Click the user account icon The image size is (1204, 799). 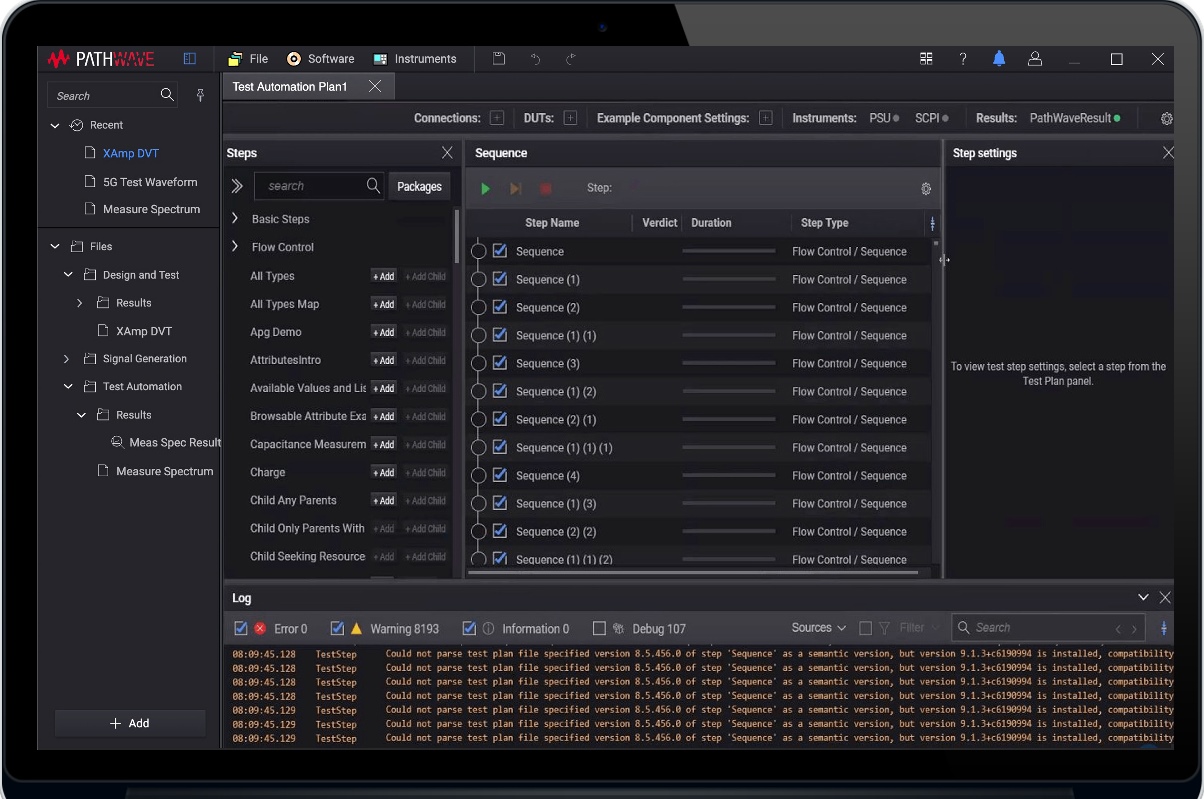1035,59
